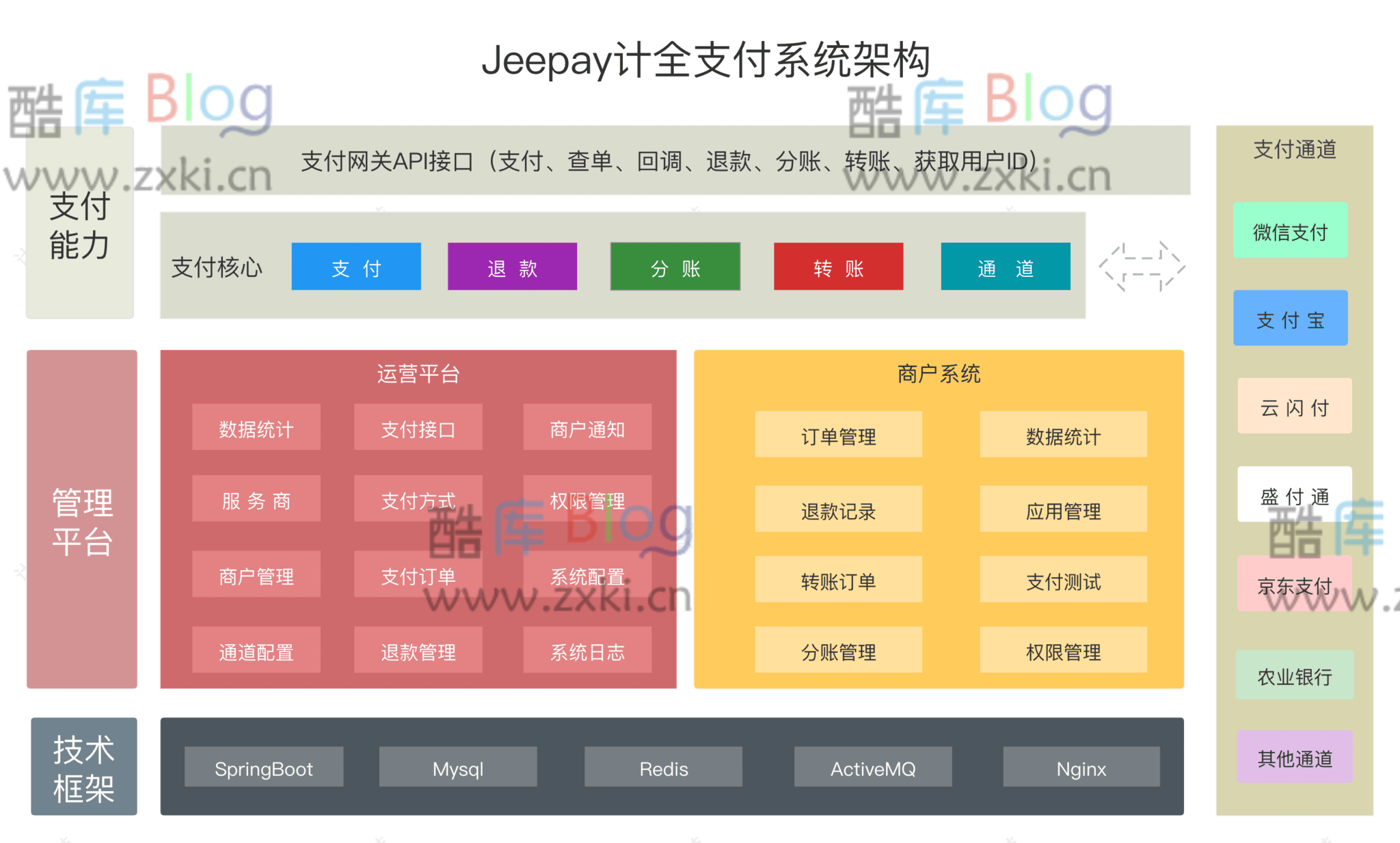Click the 退款 purple block
This screenshot has height=843, width=1400.
(x=511, y=267)
